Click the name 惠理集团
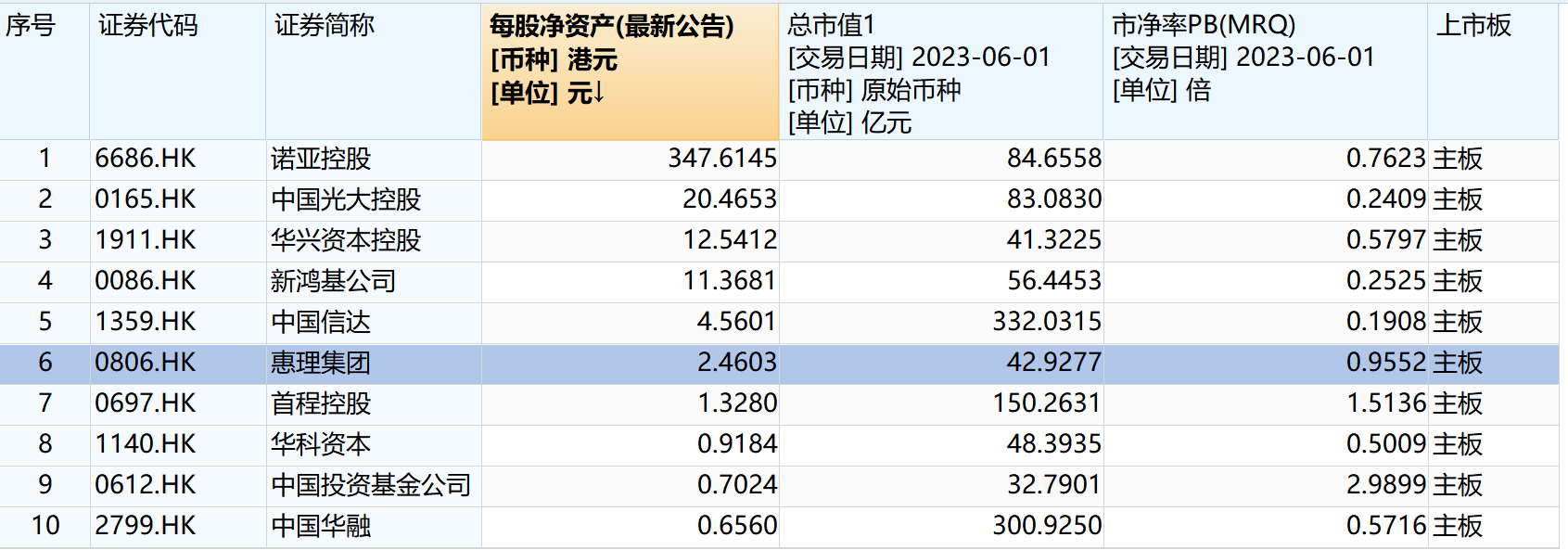1568x550 pixels. [x=321, y=363]
